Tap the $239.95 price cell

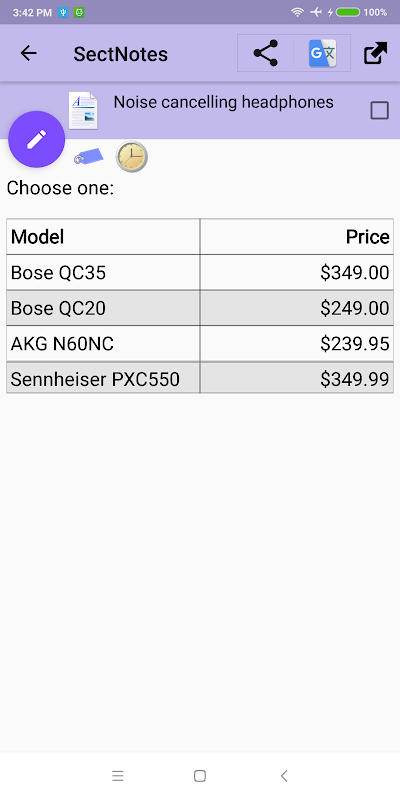(x=297, y=344)
